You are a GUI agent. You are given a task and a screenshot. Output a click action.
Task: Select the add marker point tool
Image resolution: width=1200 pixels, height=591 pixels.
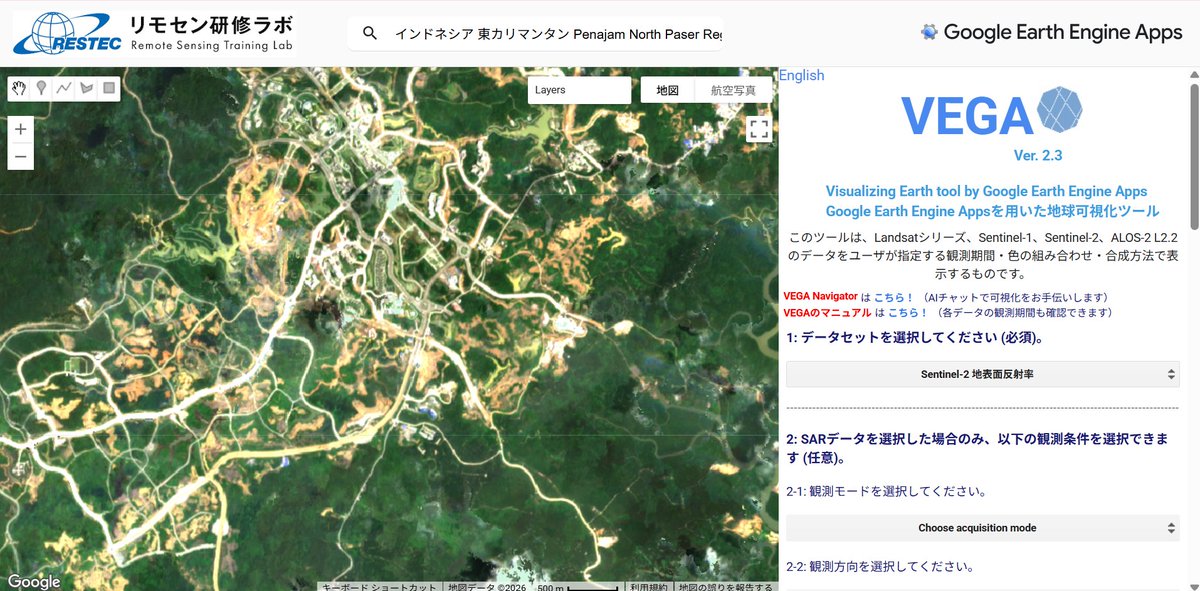pyautogui.click(x=41, y=88)
